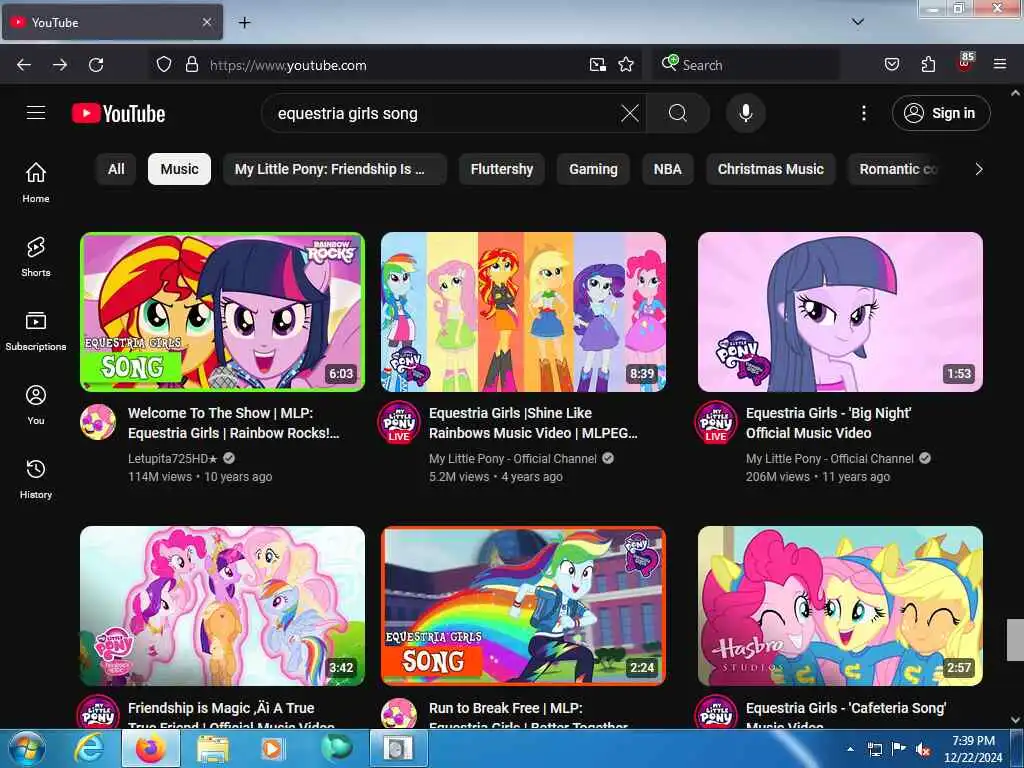Click the extension icon with badge 85
The image size is (1024, 768).
click(965, 63)
